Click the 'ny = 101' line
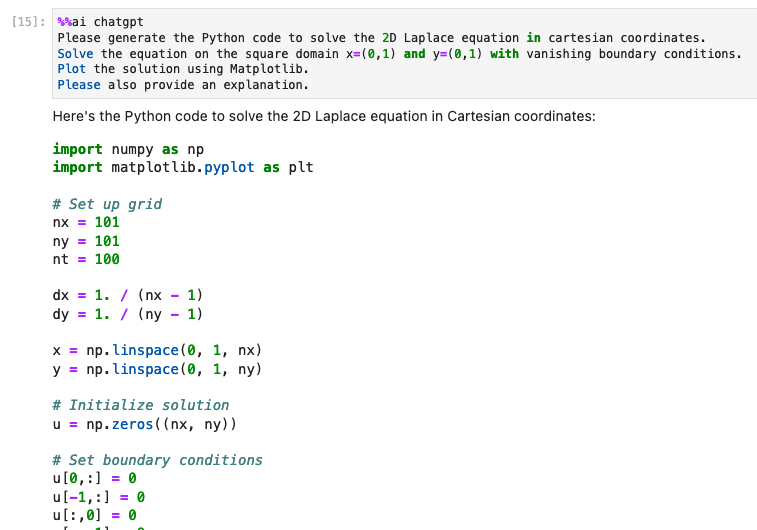 click(x=86, y=241)
